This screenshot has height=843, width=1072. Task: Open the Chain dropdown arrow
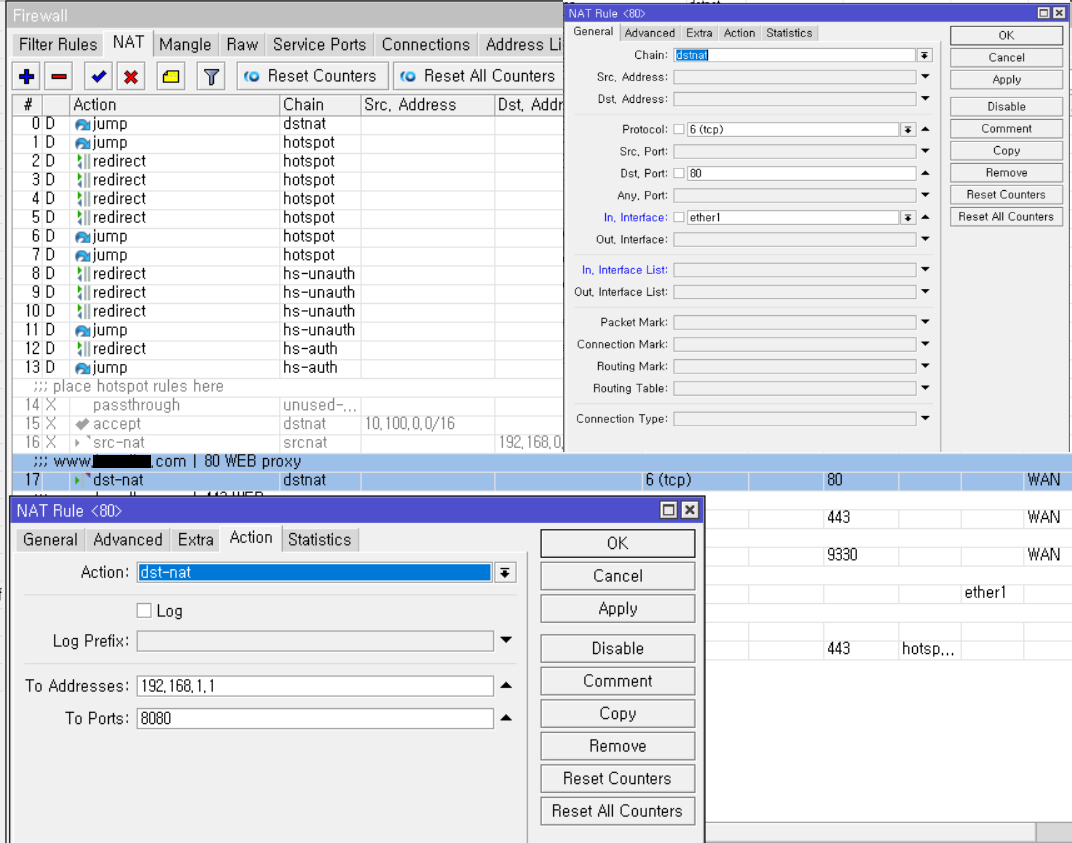924,55
